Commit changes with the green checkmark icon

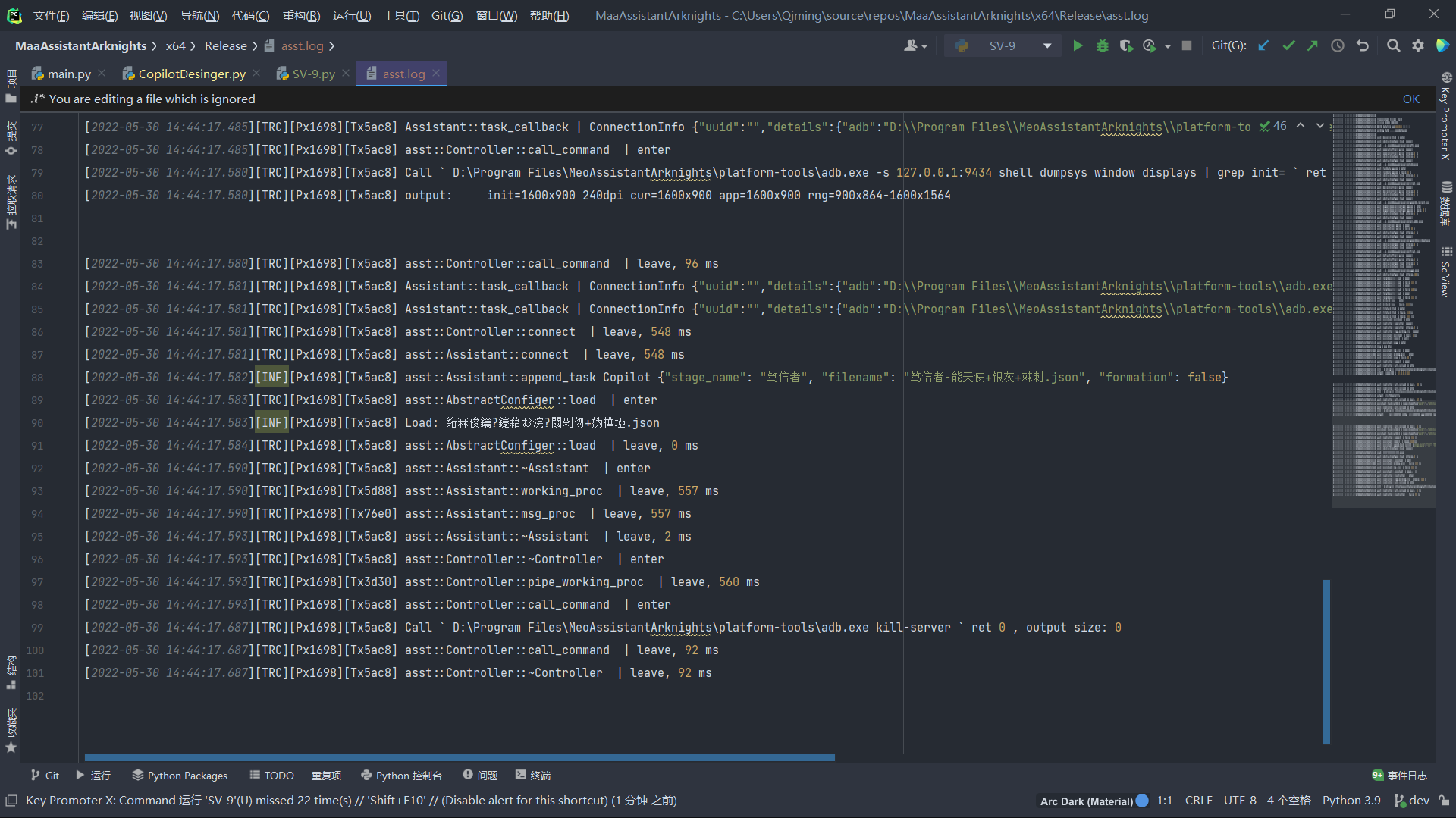1289,45
